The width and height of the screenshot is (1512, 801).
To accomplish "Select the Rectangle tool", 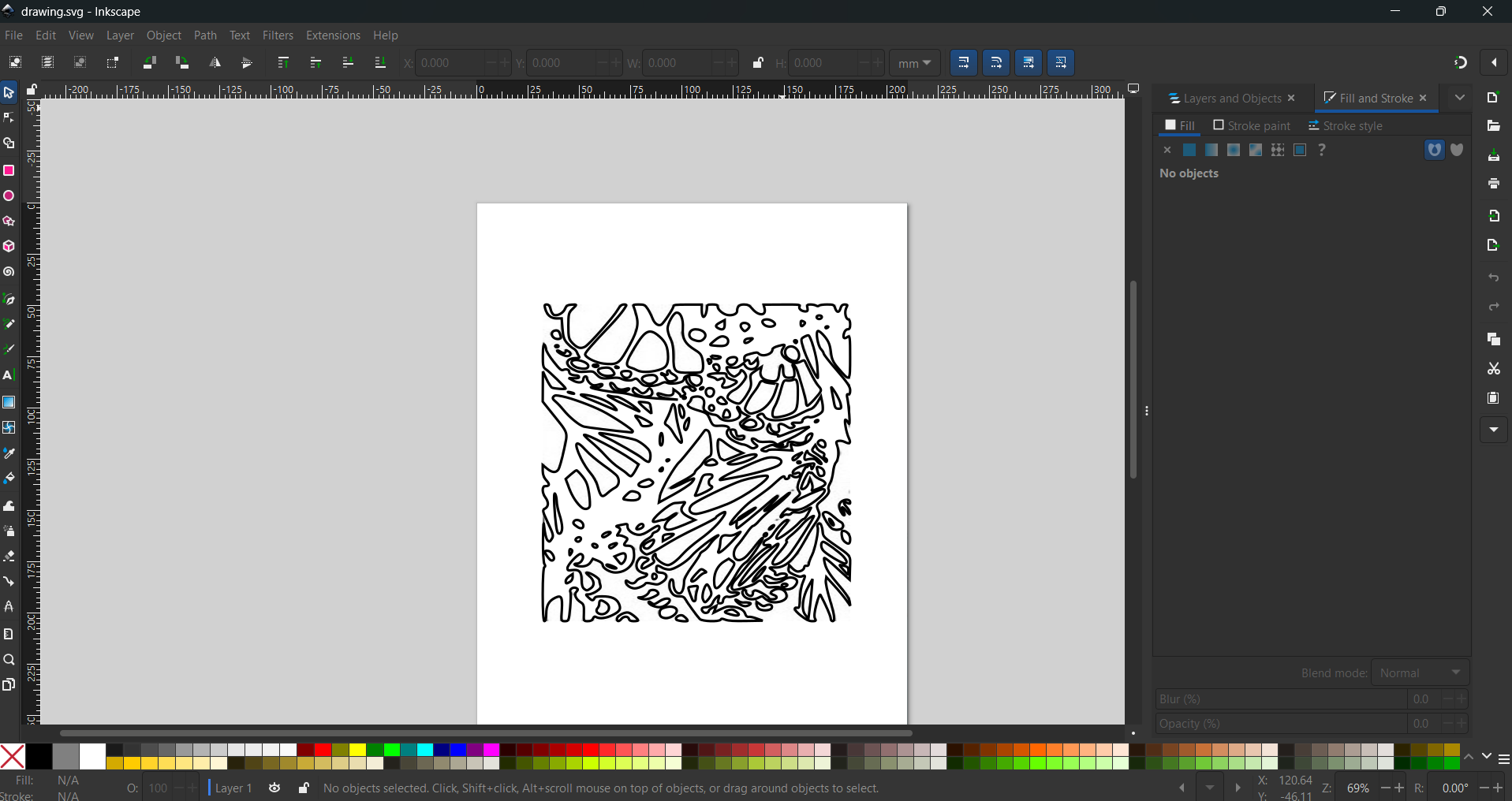I will pyautogui.click(x=9, y=171).
